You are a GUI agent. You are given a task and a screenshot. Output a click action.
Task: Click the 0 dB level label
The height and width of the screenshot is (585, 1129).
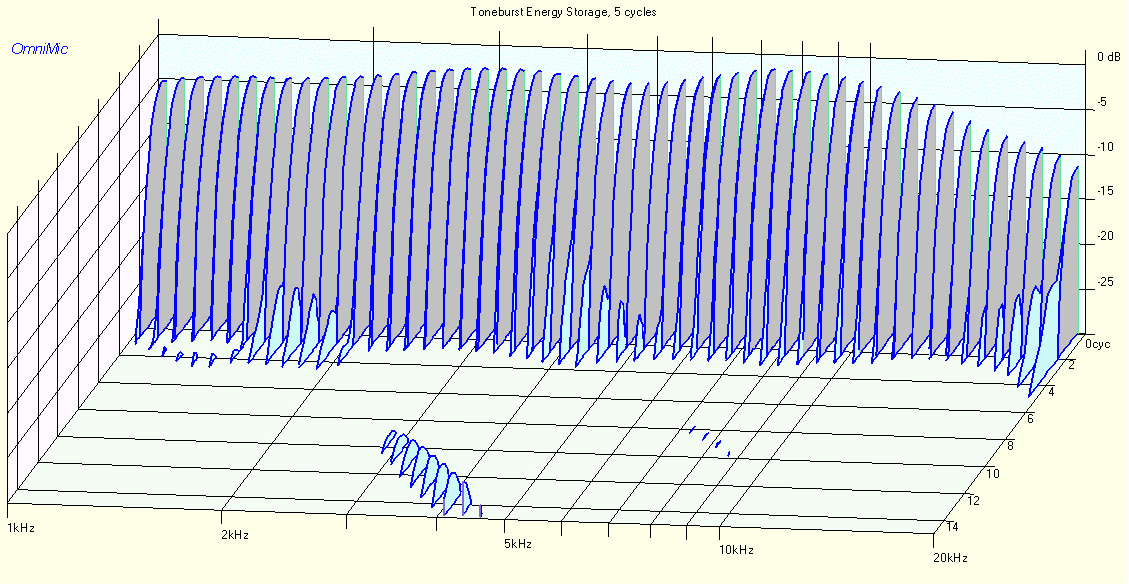click(1109, 57)
